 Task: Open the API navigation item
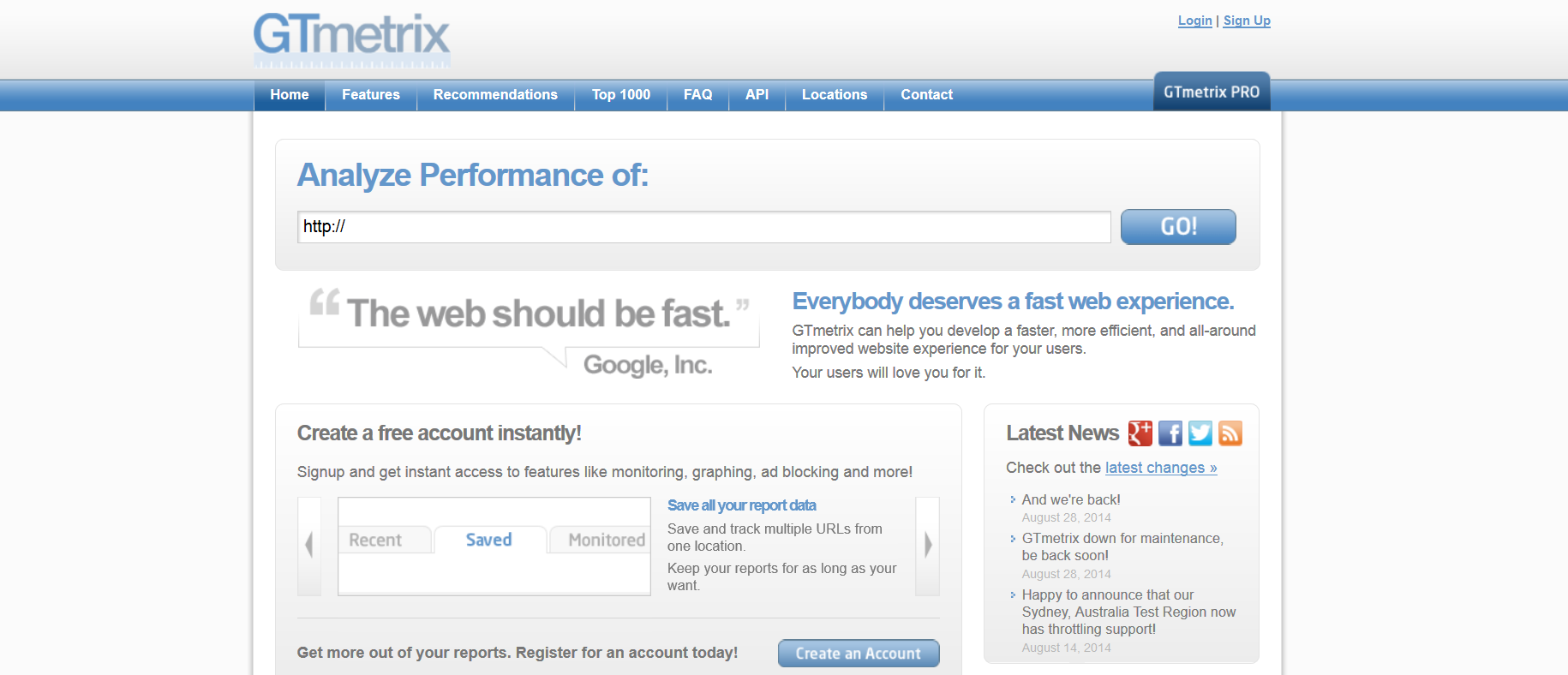pyautogui.click(x=757, y=95)
